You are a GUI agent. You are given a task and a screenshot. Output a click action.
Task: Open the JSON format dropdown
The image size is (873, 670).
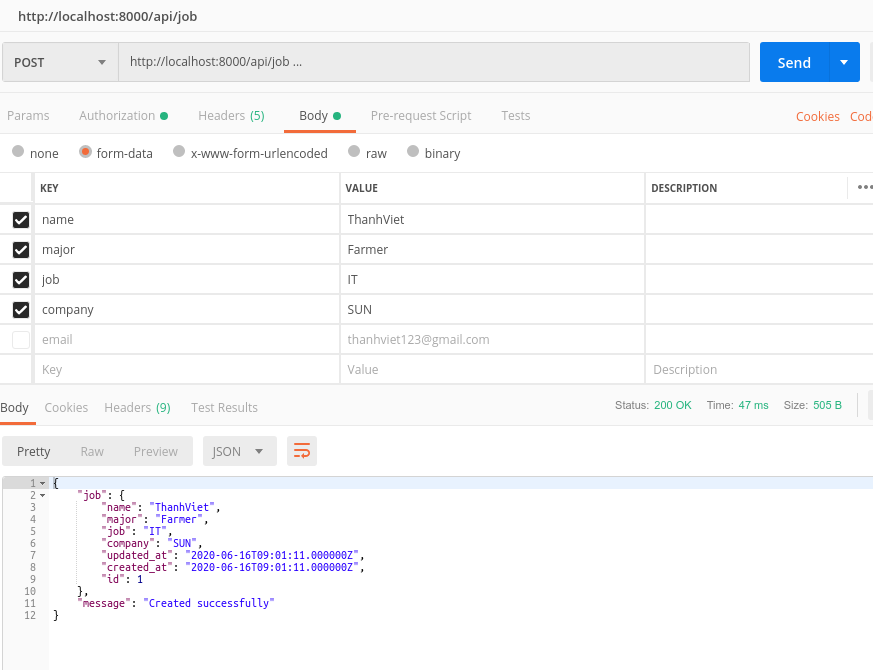point(239,451)
